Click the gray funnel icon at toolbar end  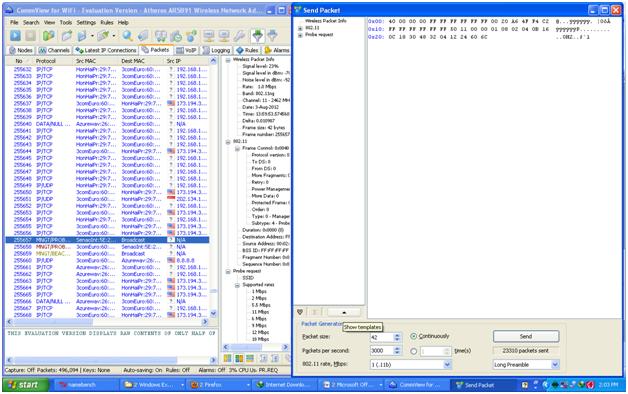(273, 36)
